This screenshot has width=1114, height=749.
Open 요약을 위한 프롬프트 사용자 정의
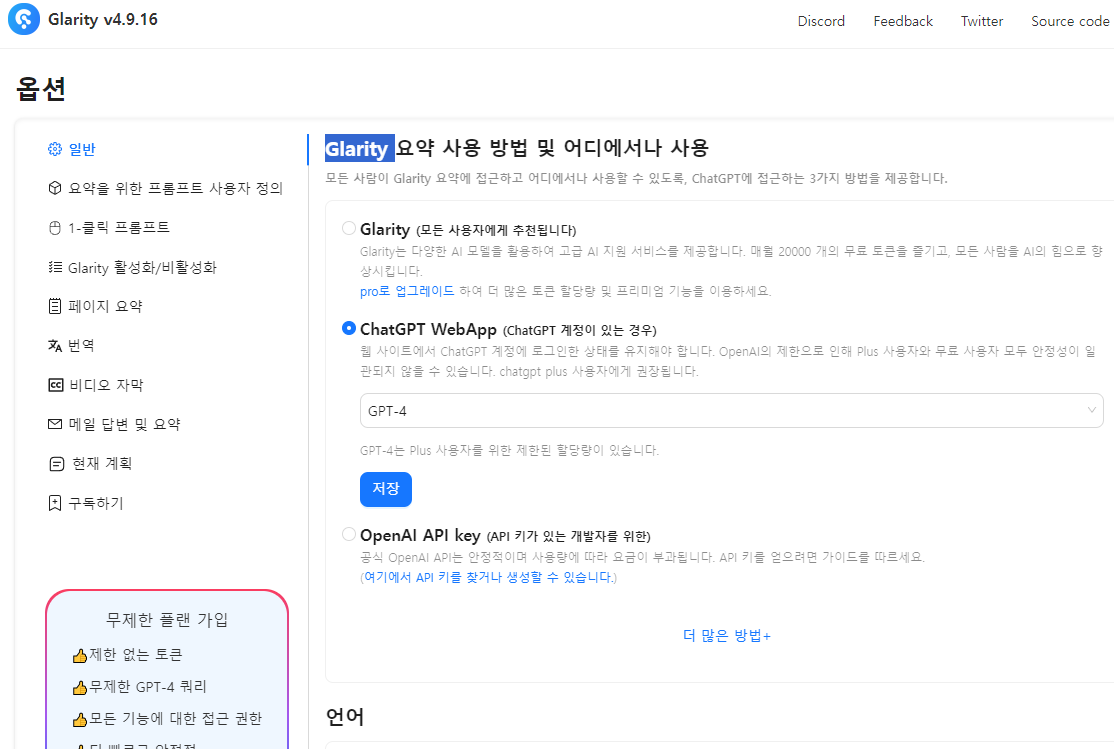click(175, 188)
